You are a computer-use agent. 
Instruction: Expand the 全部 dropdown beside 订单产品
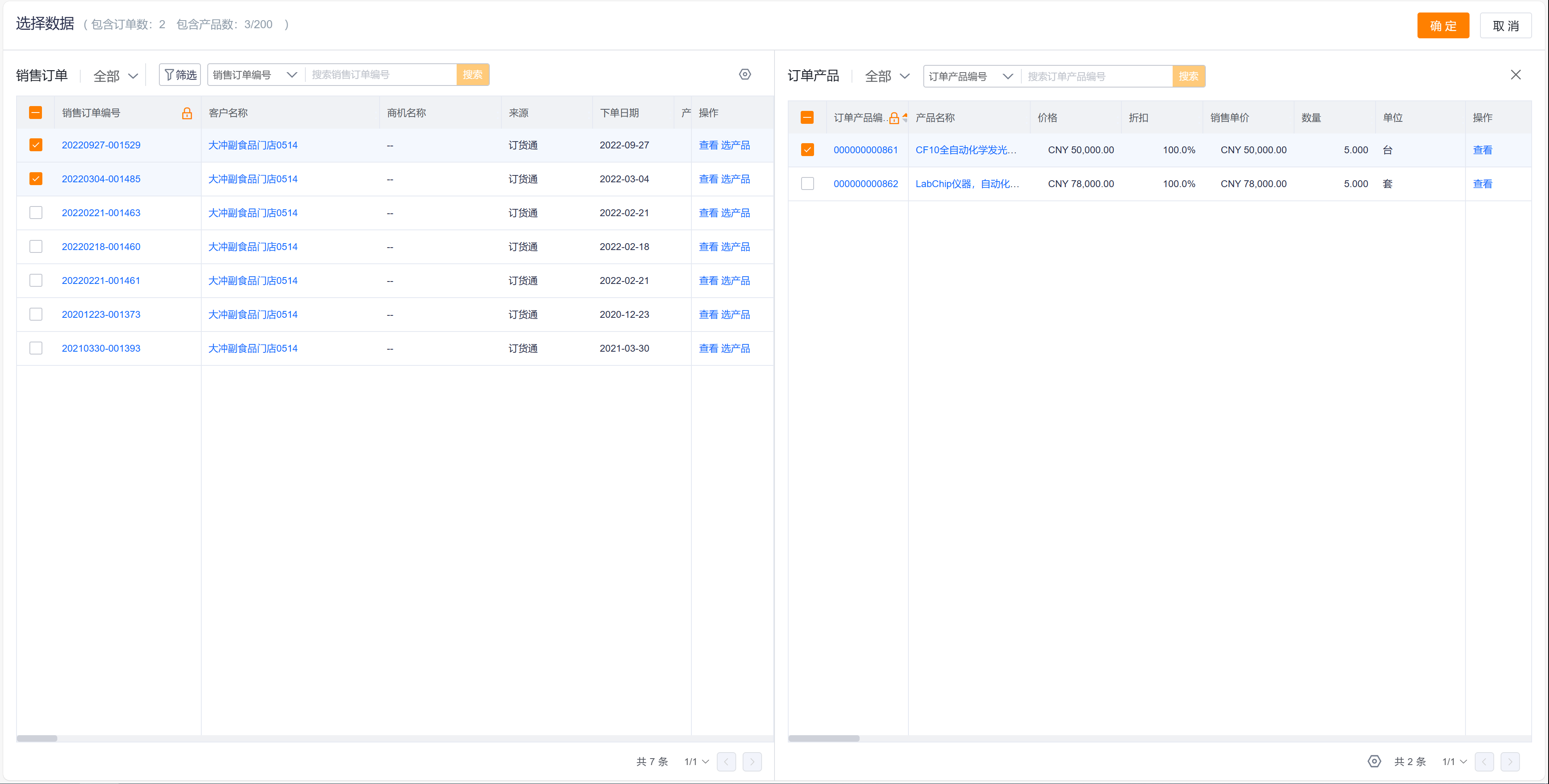(887, 76)
